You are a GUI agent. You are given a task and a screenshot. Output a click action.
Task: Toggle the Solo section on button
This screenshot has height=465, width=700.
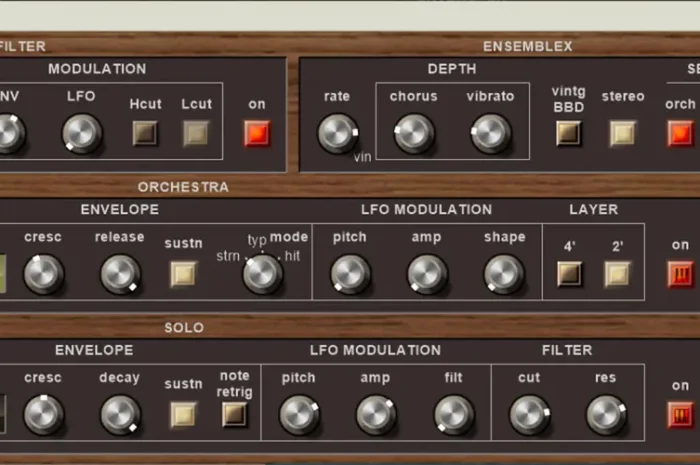pos(680,414)
